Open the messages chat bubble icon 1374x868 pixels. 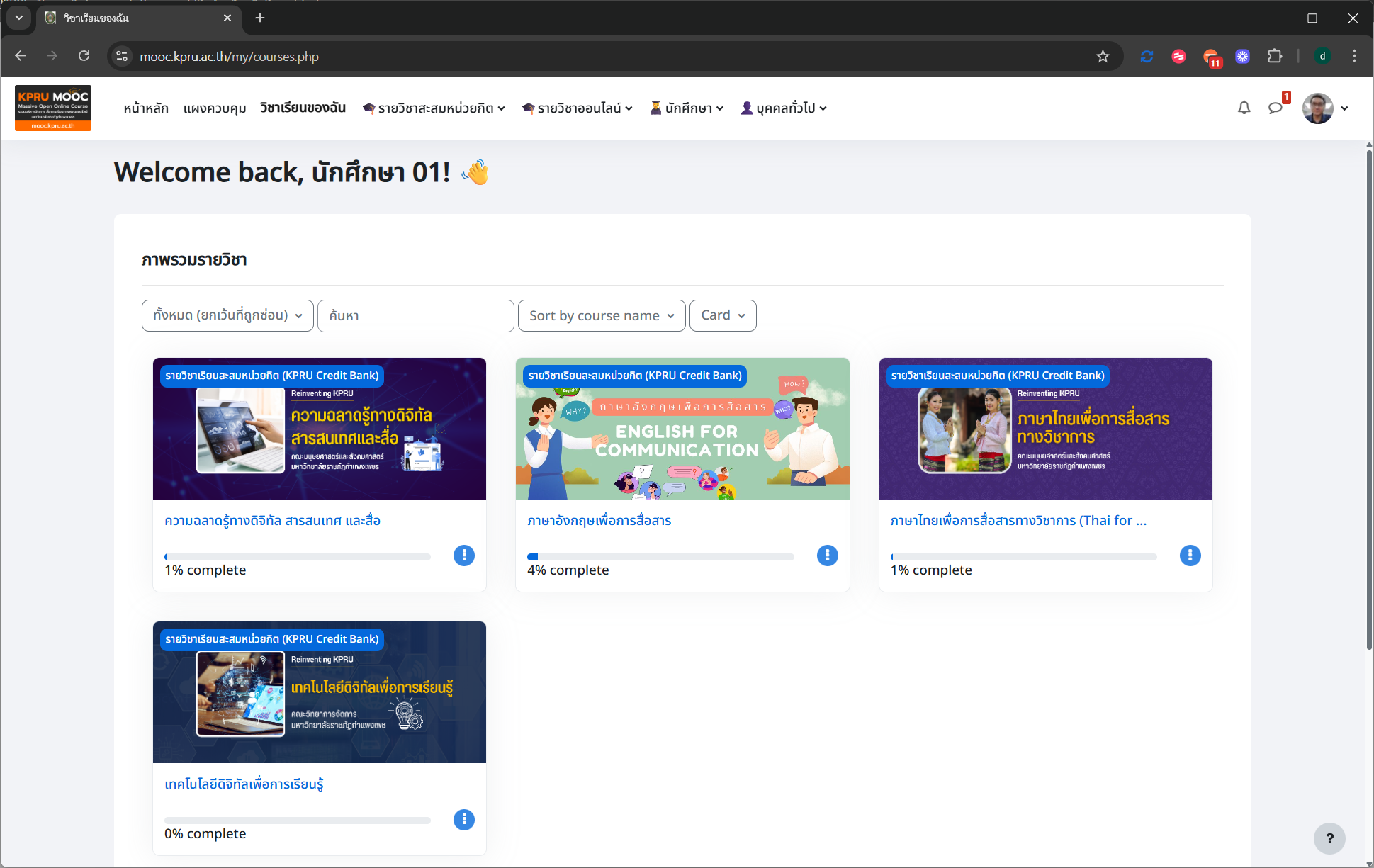(1276, 108)
